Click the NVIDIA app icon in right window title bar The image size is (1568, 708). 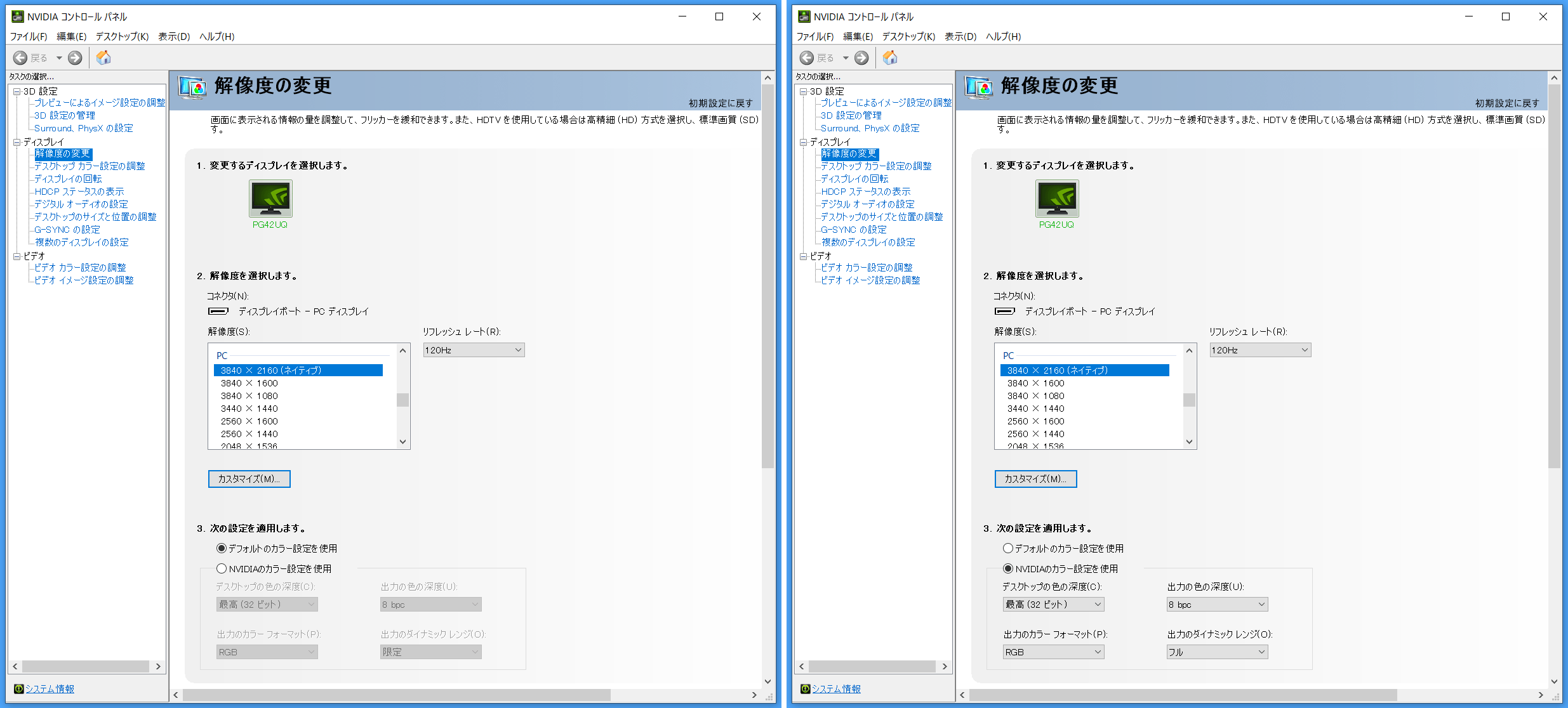click(x=804, y=16)
